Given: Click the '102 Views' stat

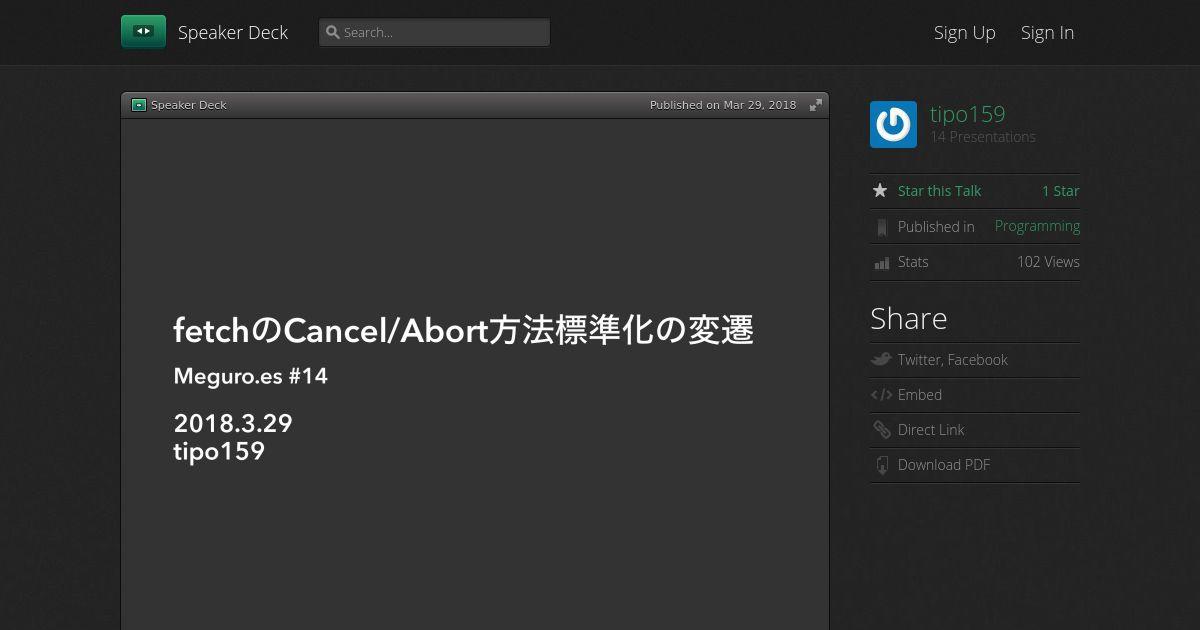Looking at the screenshot, I should pyautogui.click(x=1048, y=262).
